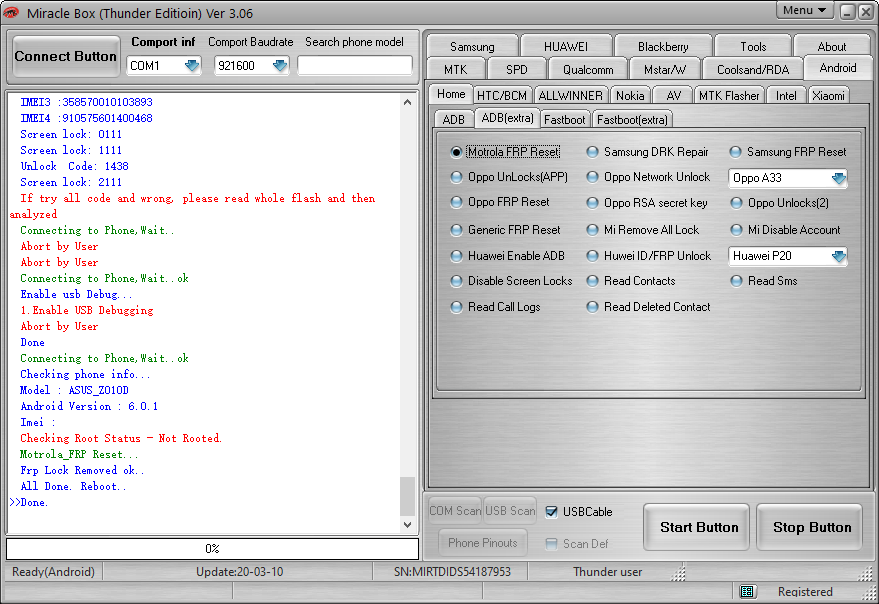Switch to the Nokia sub-tab
The width and height of the screenshot is (879, 604).
[x=630, y=96]
